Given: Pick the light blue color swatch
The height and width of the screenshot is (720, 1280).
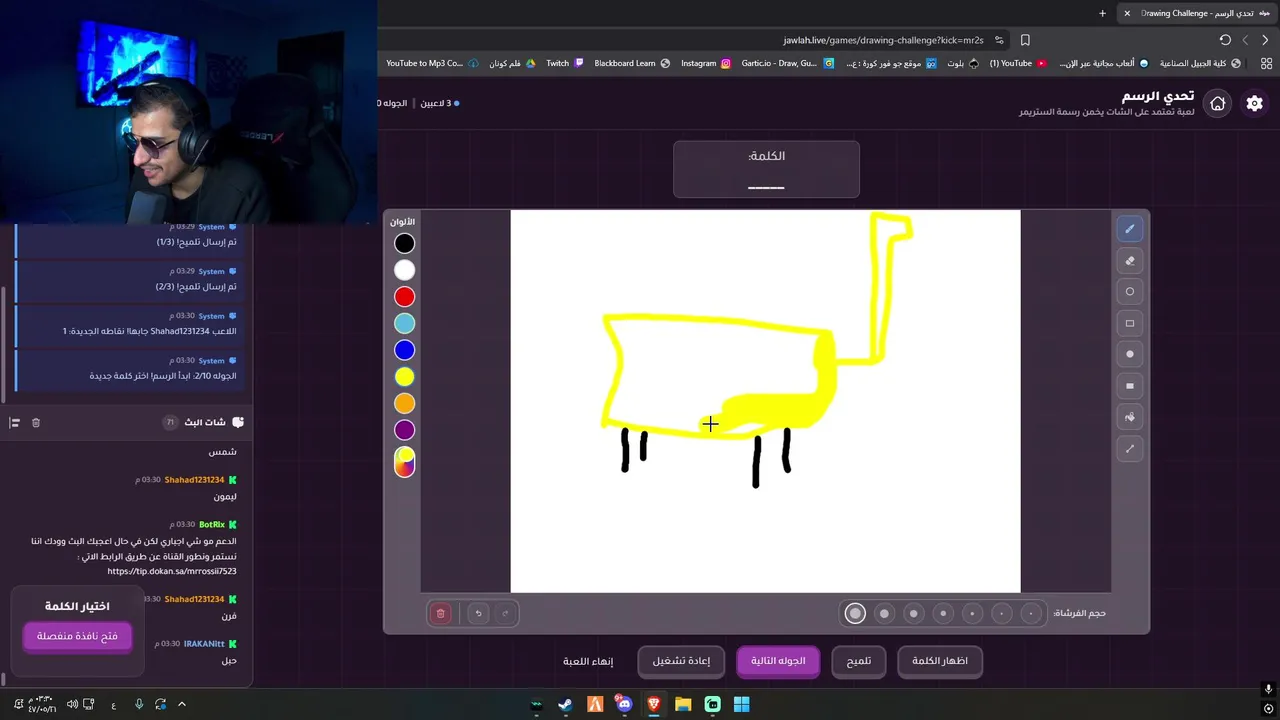Looking at the screenshot, I should coord(404,323).
